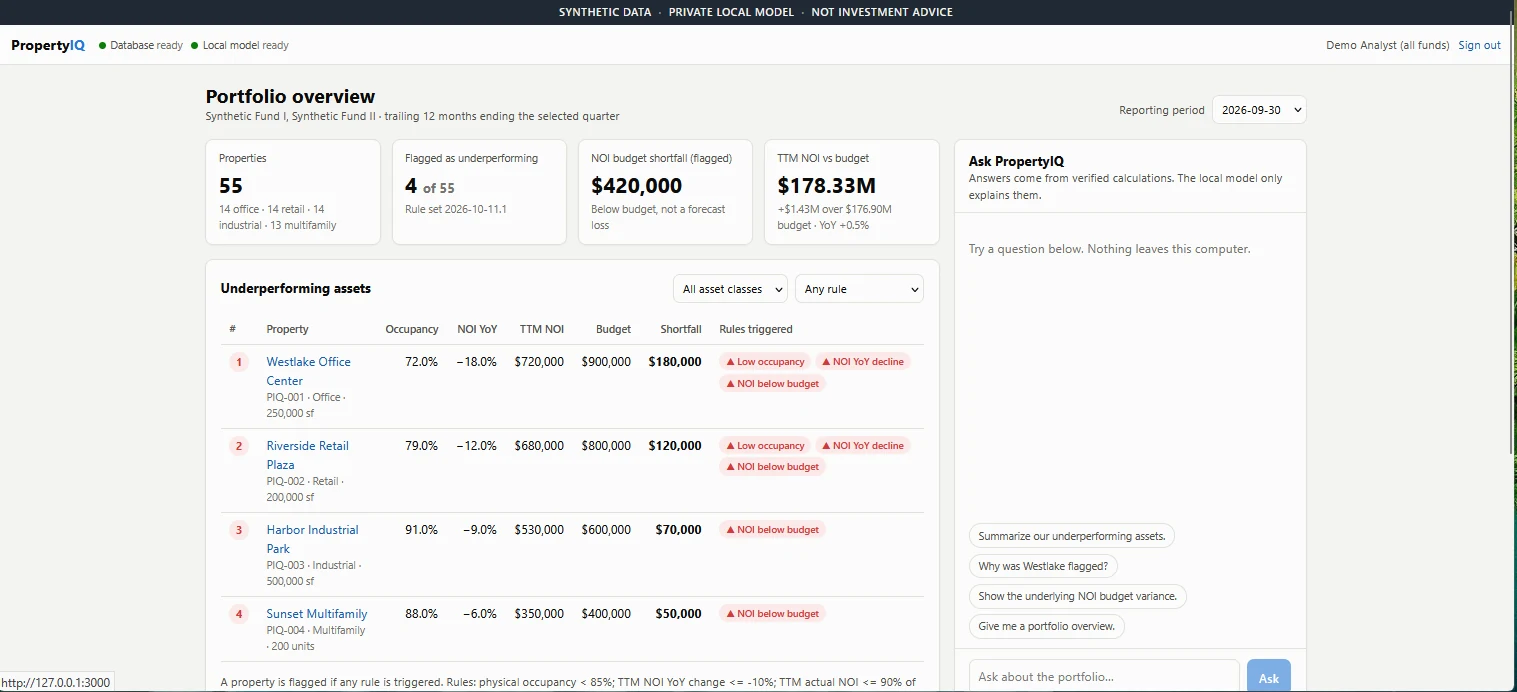The height and width of the screenshot is (692, 1517).
Task: Click Riverside's −12.0% NOI YoY value
Action: [x=477, y=446]
